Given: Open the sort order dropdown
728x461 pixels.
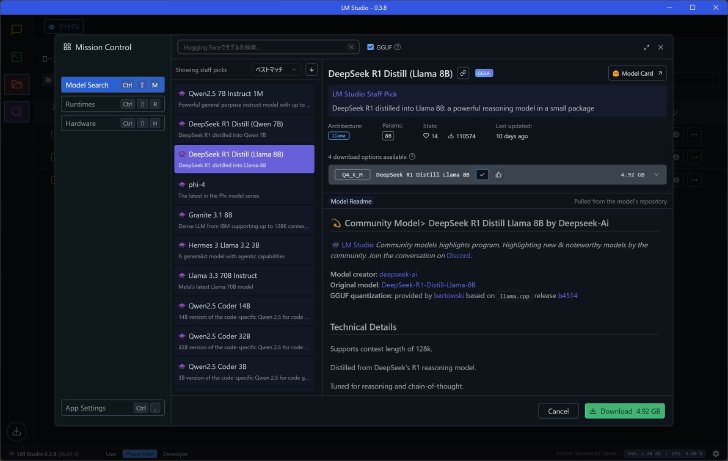Looking at the screenshot, I should point(276,70).
